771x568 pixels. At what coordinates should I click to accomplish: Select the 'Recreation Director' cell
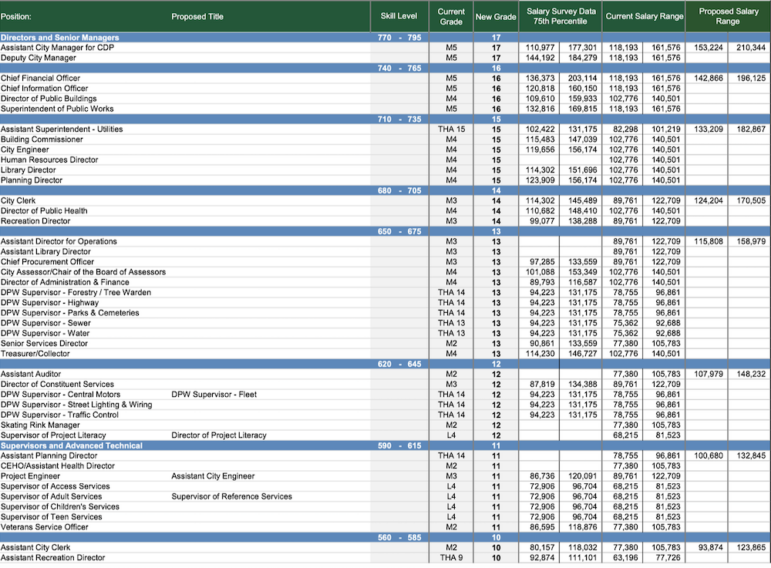tap(35, 221)
